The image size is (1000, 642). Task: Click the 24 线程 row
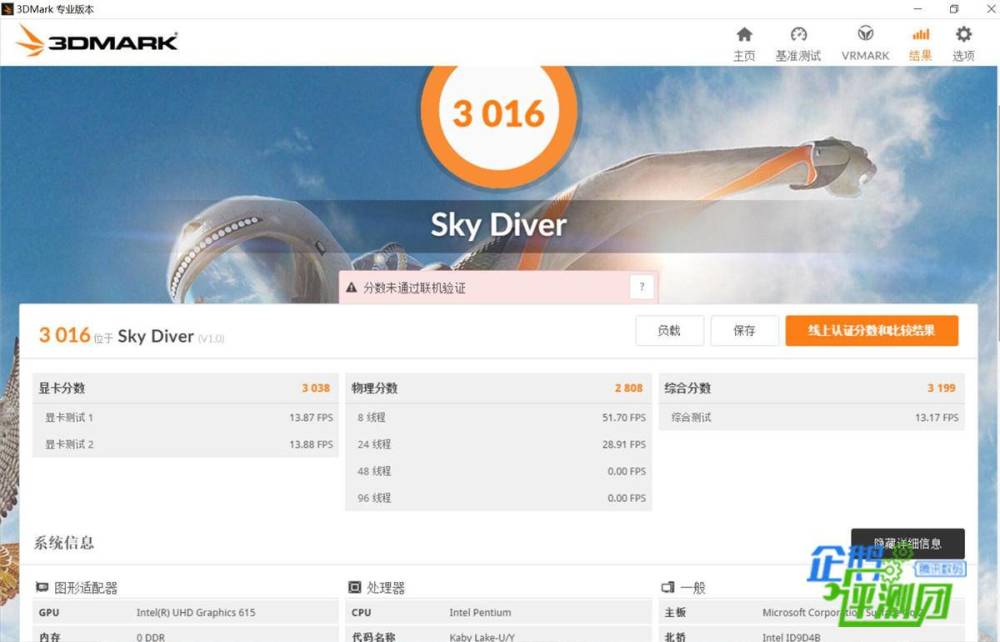498,444
